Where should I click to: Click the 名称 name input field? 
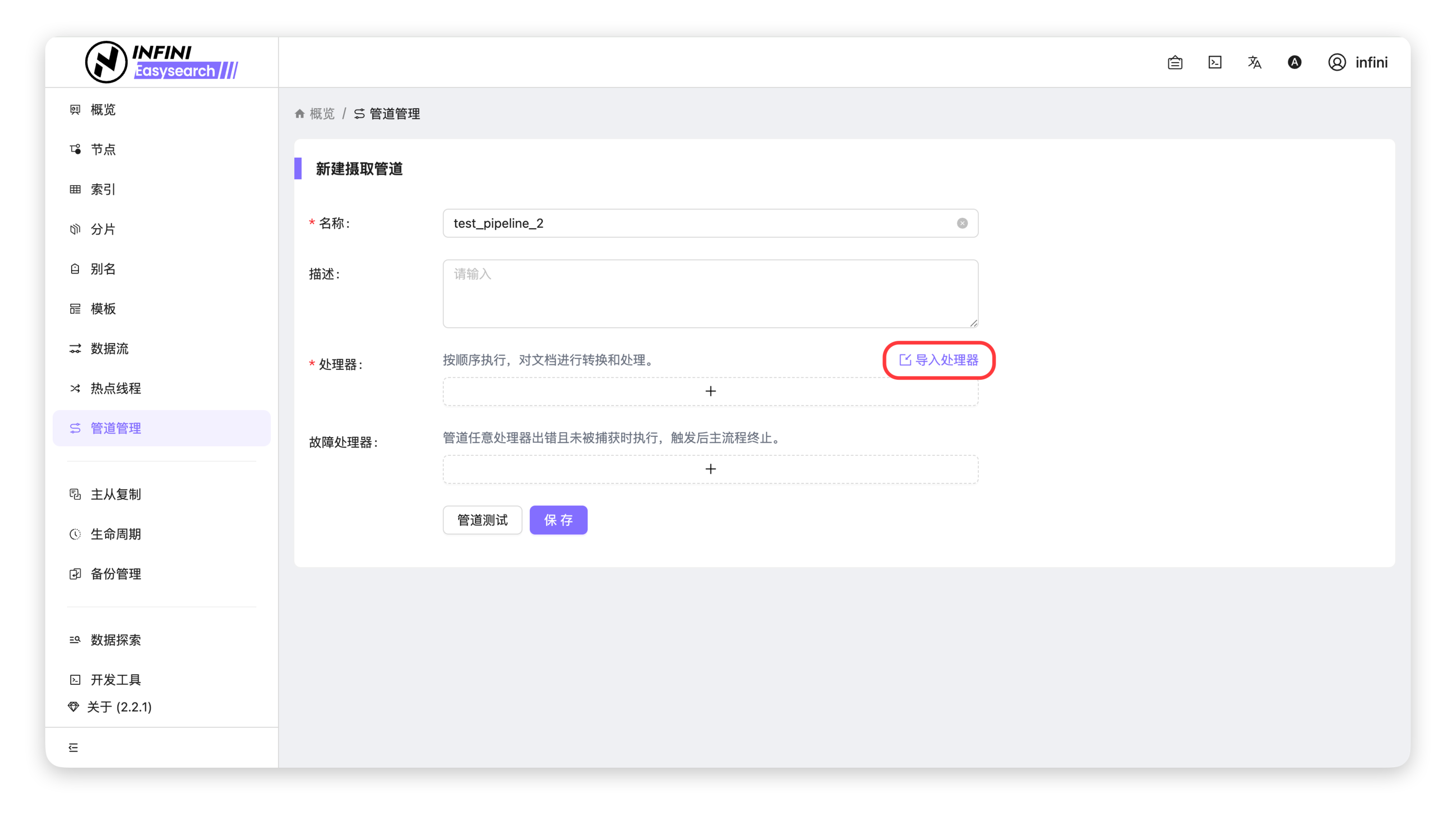point(710,223)
